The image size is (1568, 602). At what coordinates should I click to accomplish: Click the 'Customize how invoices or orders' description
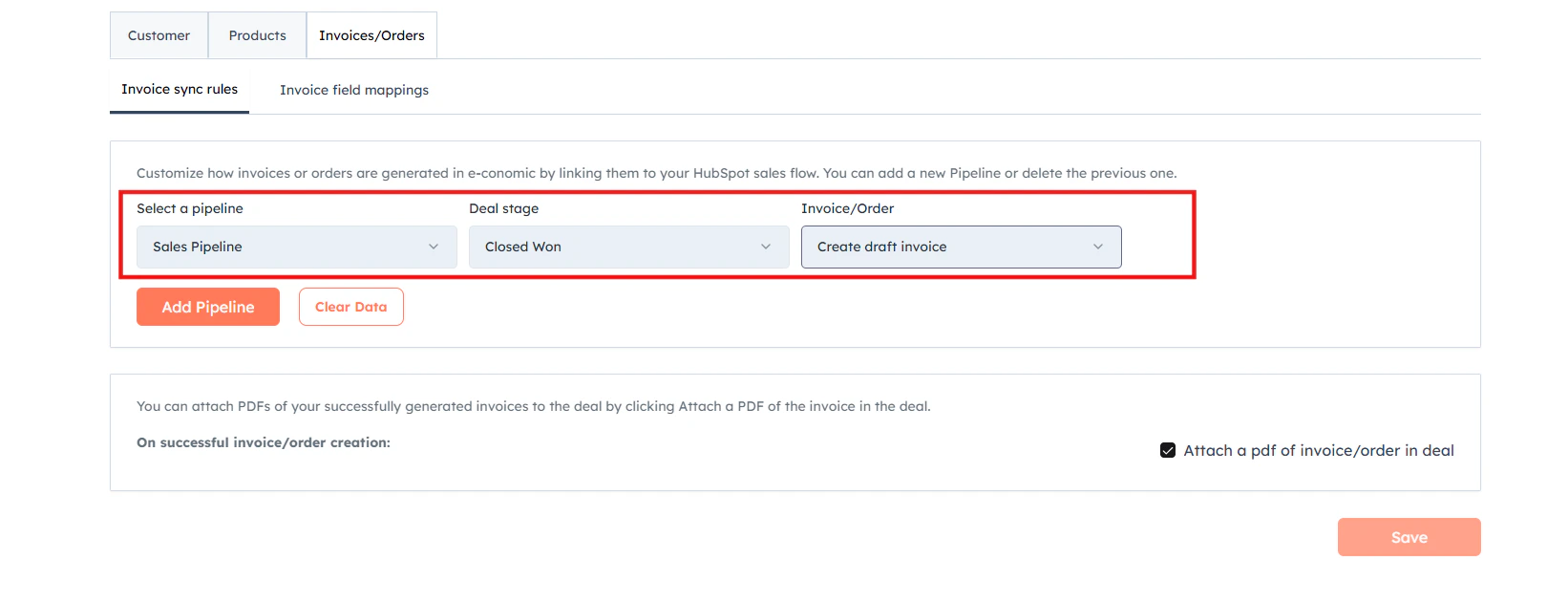pos(657,173)
